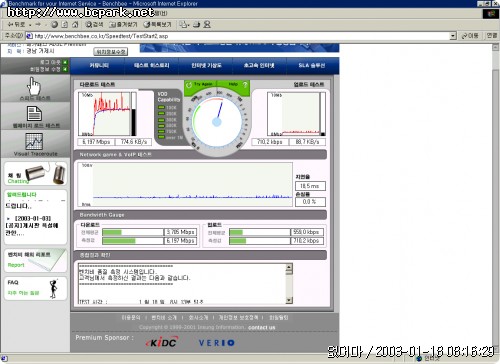Open the 2003-01-03 notice entry
The image size is (500, 364).
32,226
